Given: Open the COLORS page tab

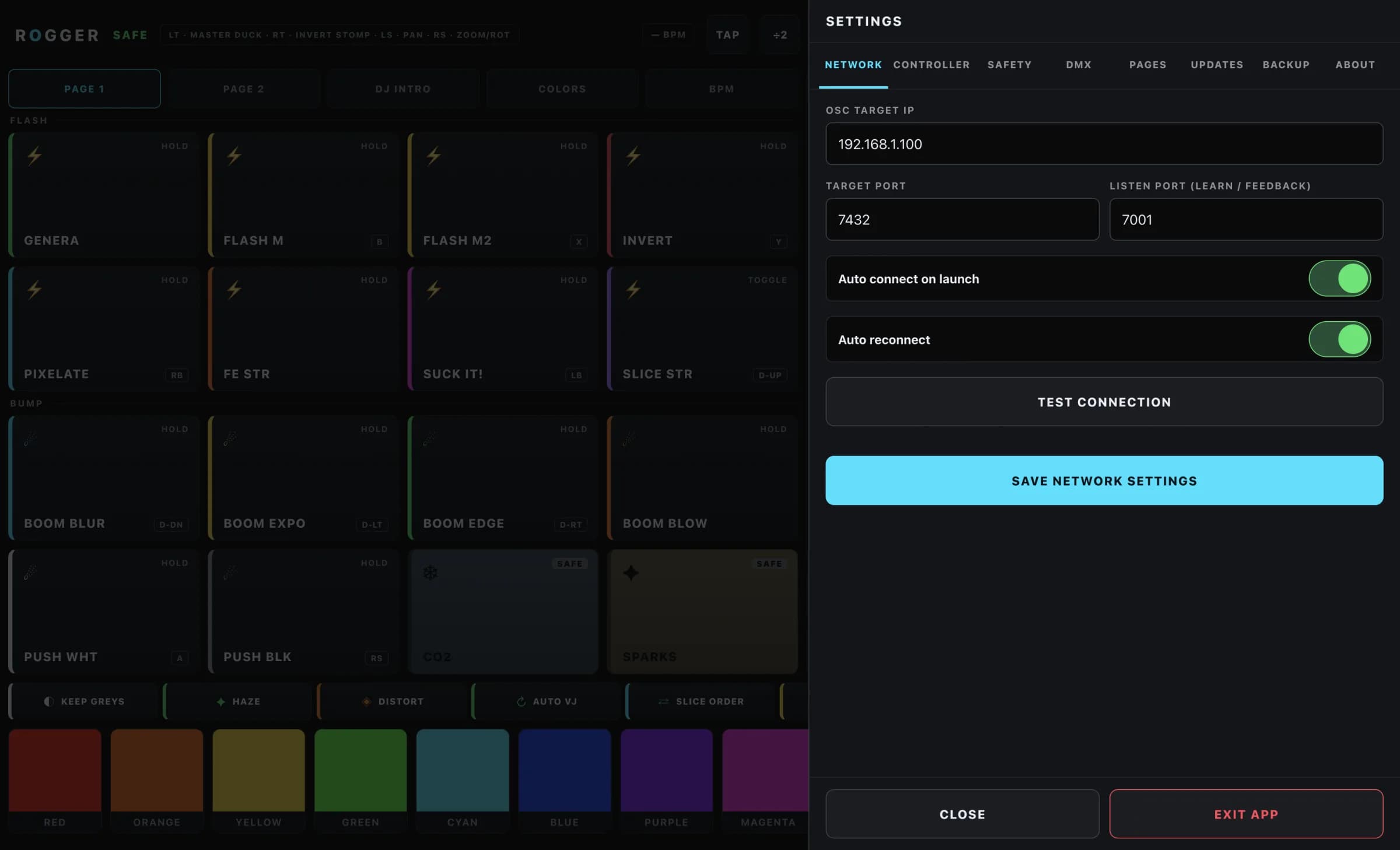Looking at the screenshot, I should point(562,89).
